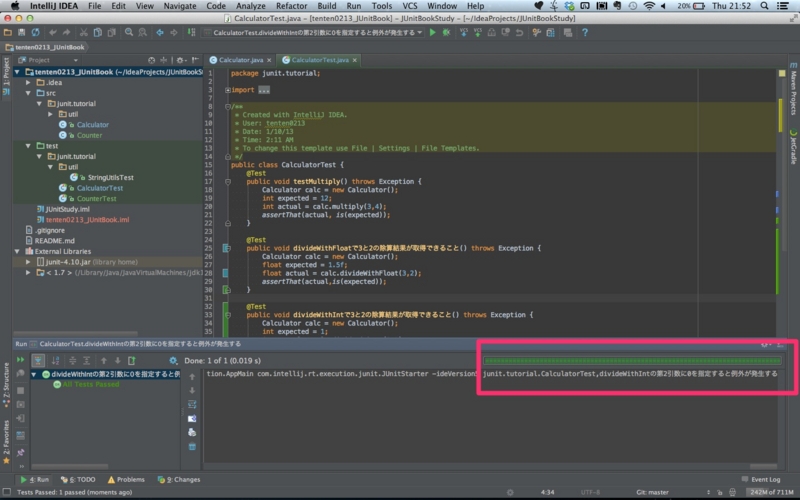Click the Open folder toolbar icon
800x500 pixels.
click(8, 33)
